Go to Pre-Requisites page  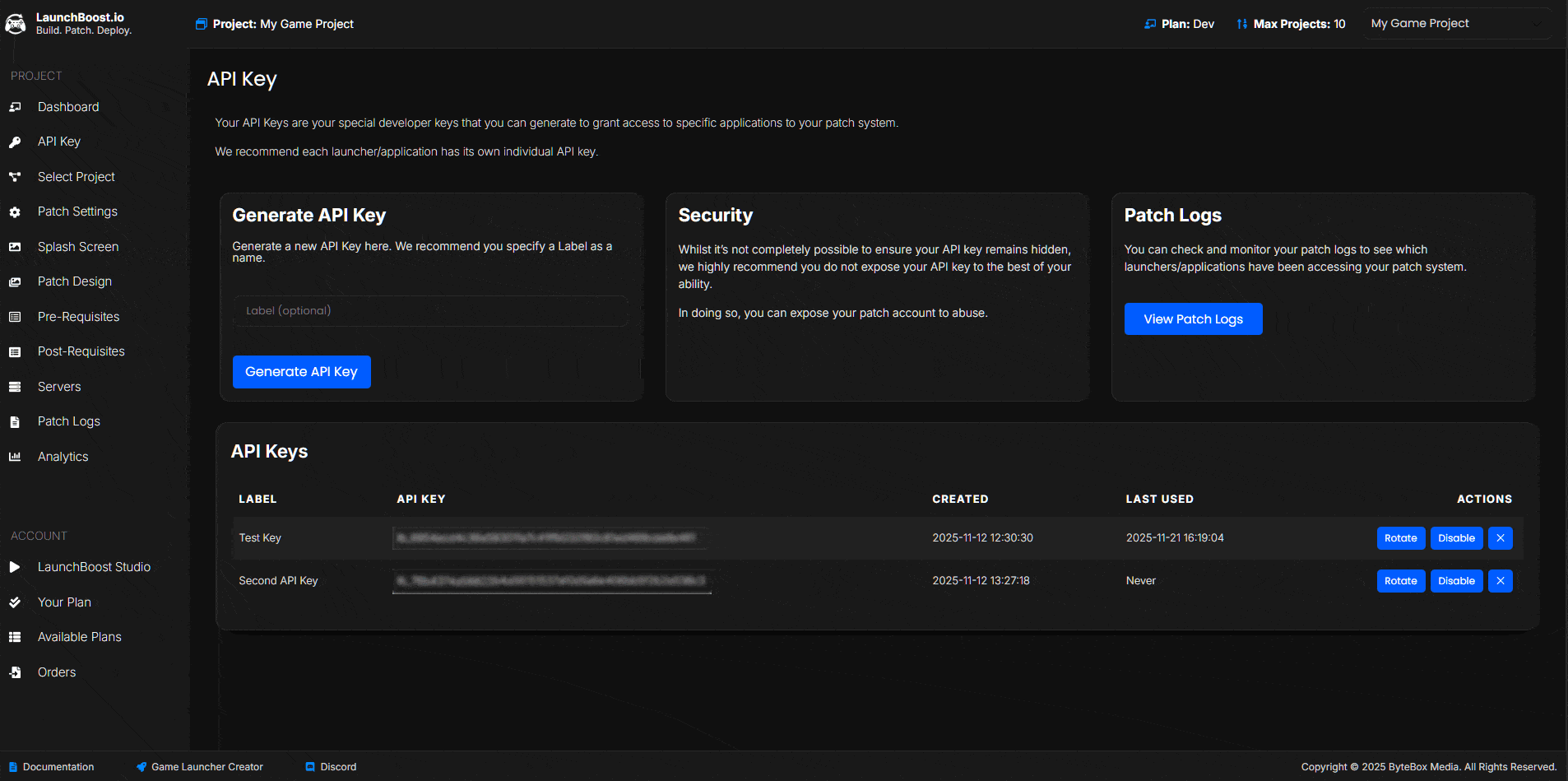point(78,317)
